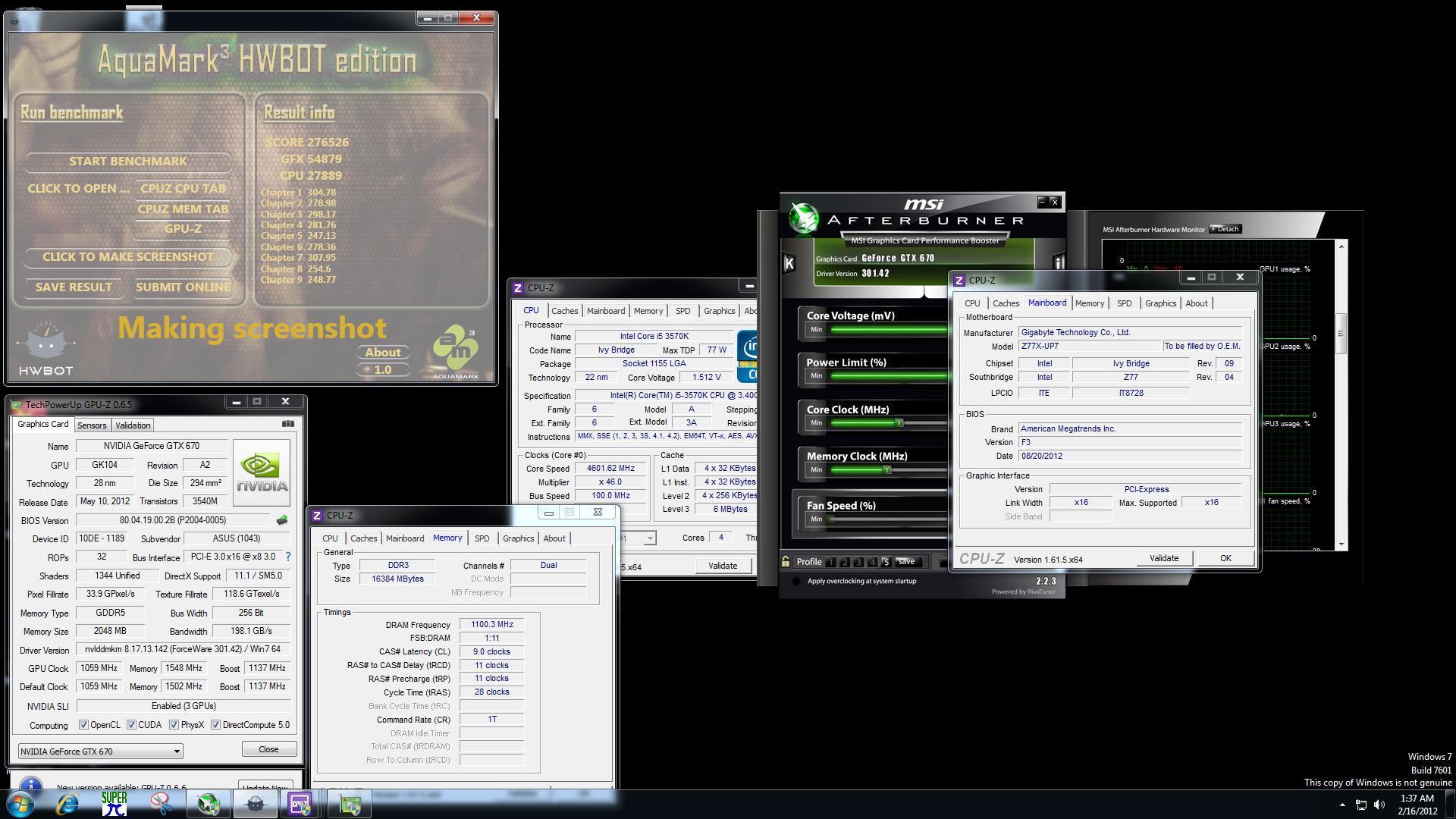Click GPU Name field NVIDIA GeForce GTX 670
The height and width of the screenshot is (819, 1456).
click(151, 447)
